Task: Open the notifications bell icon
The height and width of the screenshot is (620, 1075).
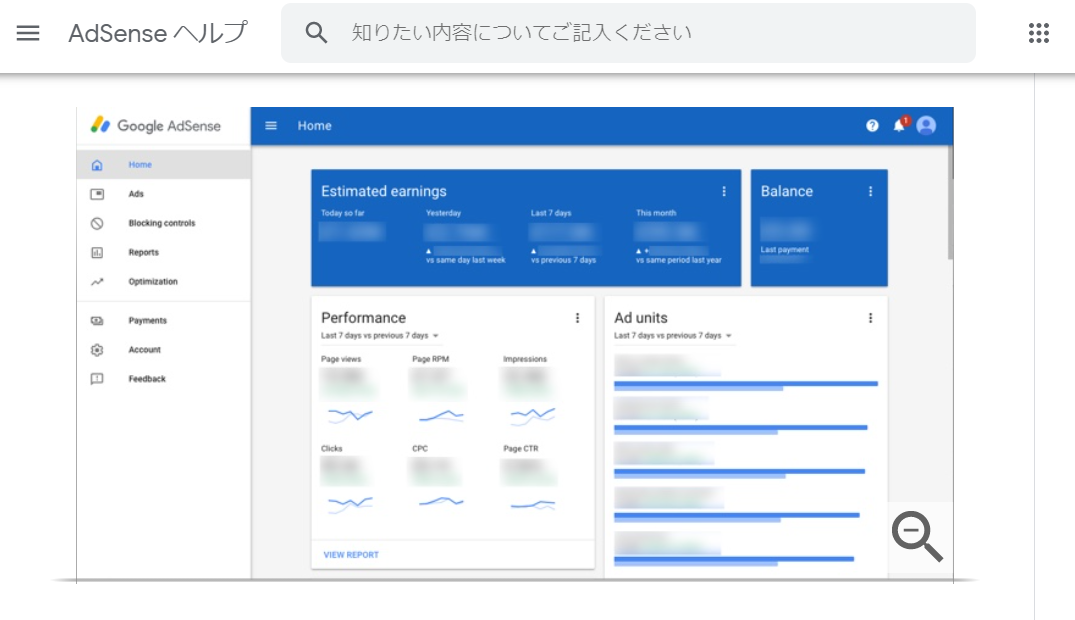Action: 900,125
